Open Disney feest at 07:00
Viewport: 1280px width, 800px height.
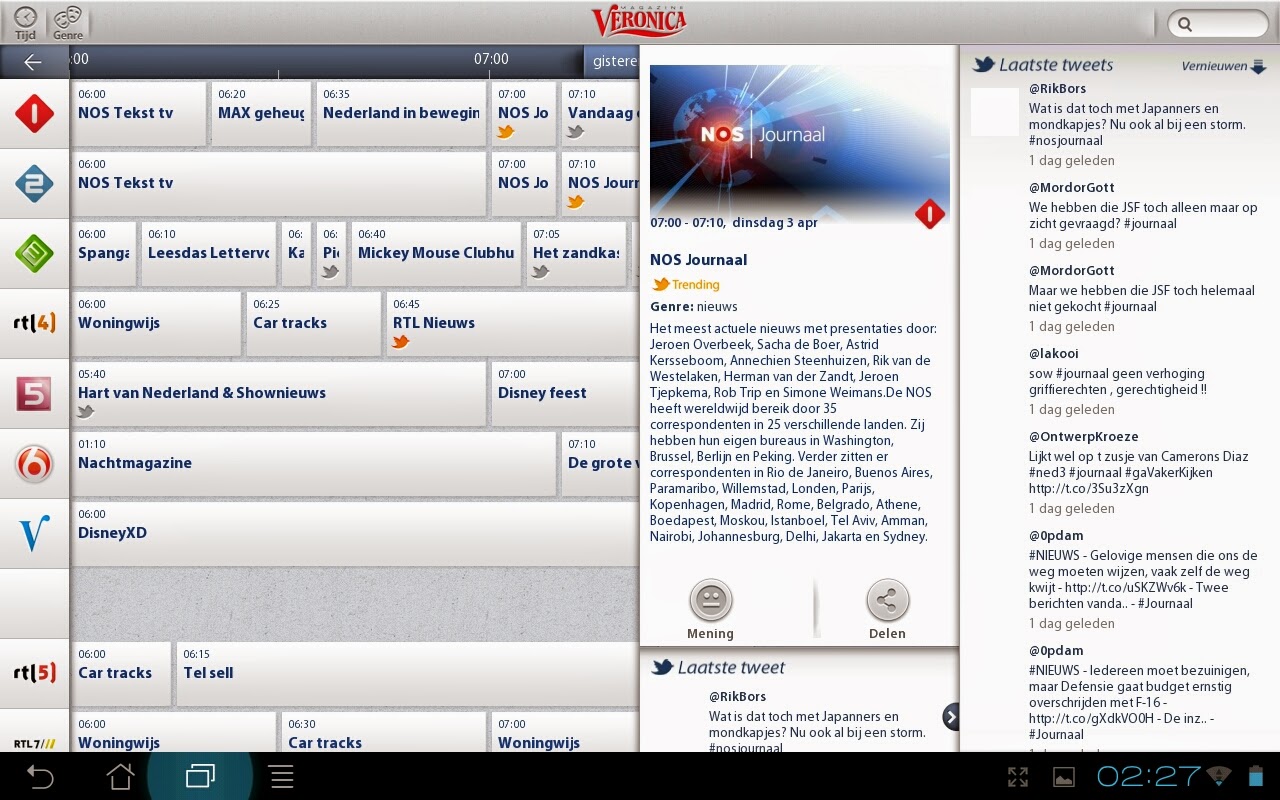[x=565, y=394]
